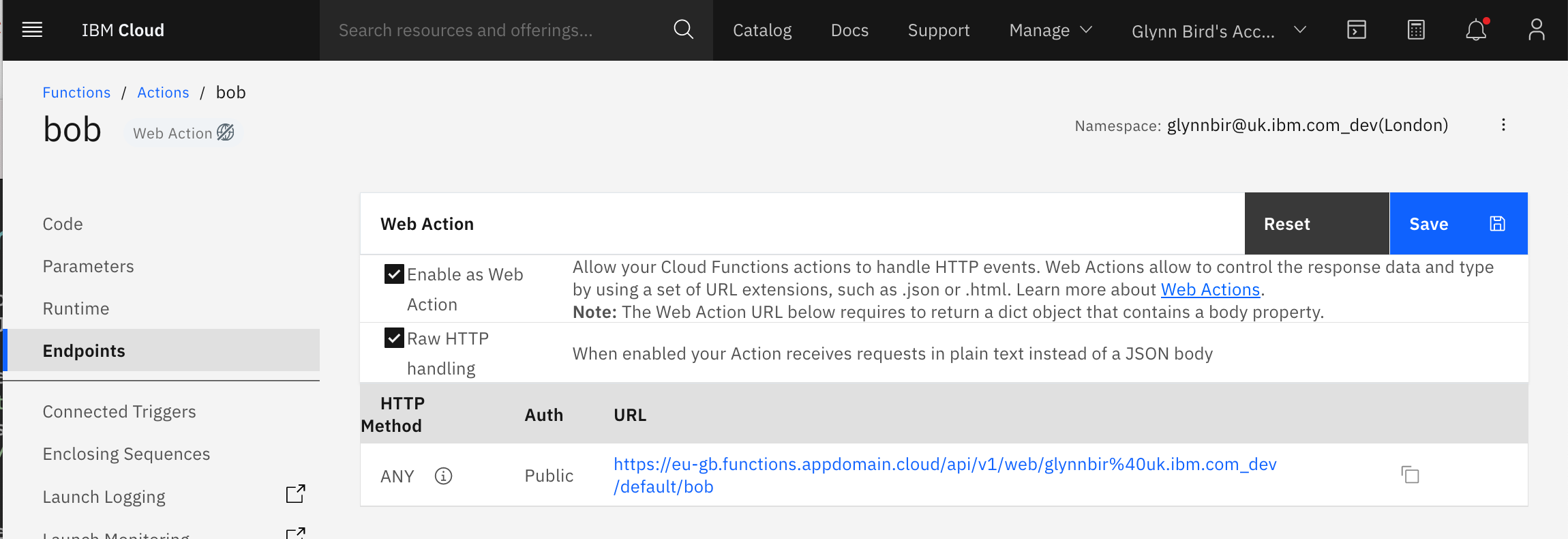The image size is (1568, 539).
Task: Click the Auth column header
Action: point(543,415)
